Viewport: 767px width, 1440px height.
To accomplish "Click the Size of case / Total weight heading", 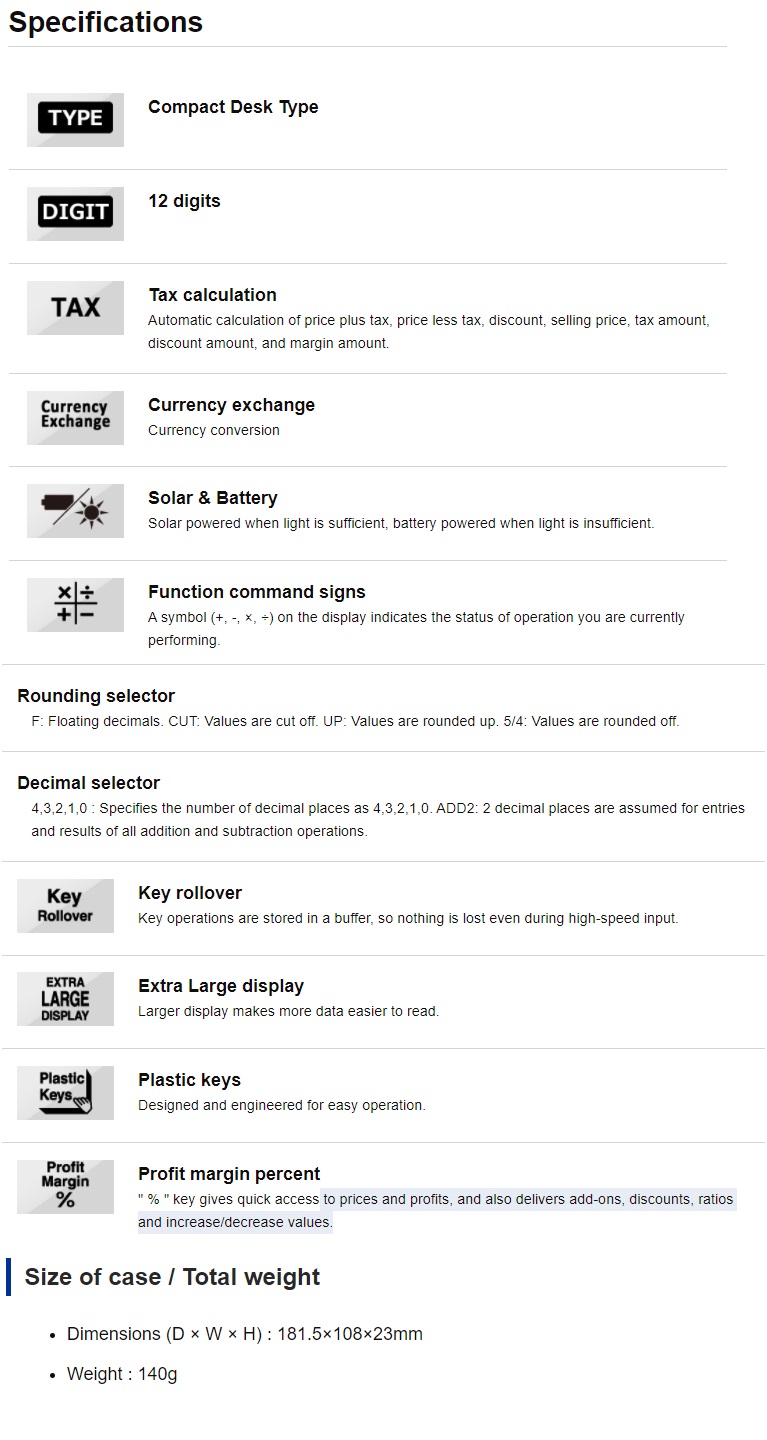I will coord(172,1277).
